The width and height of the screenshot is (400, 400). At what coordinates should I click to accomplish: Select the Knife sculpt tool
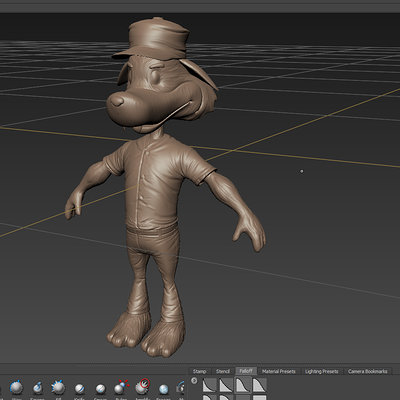click(79, 389)
